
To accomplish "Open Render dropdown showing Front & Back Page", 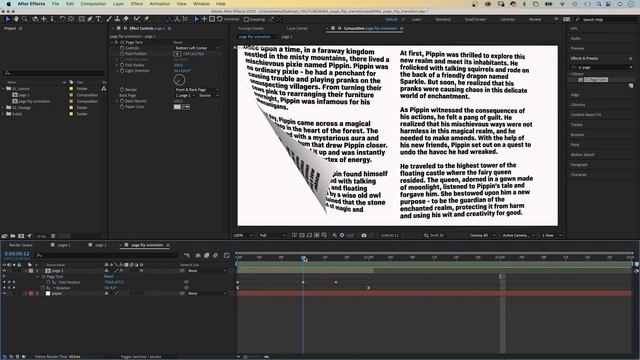I will click(x=197, y=90).
